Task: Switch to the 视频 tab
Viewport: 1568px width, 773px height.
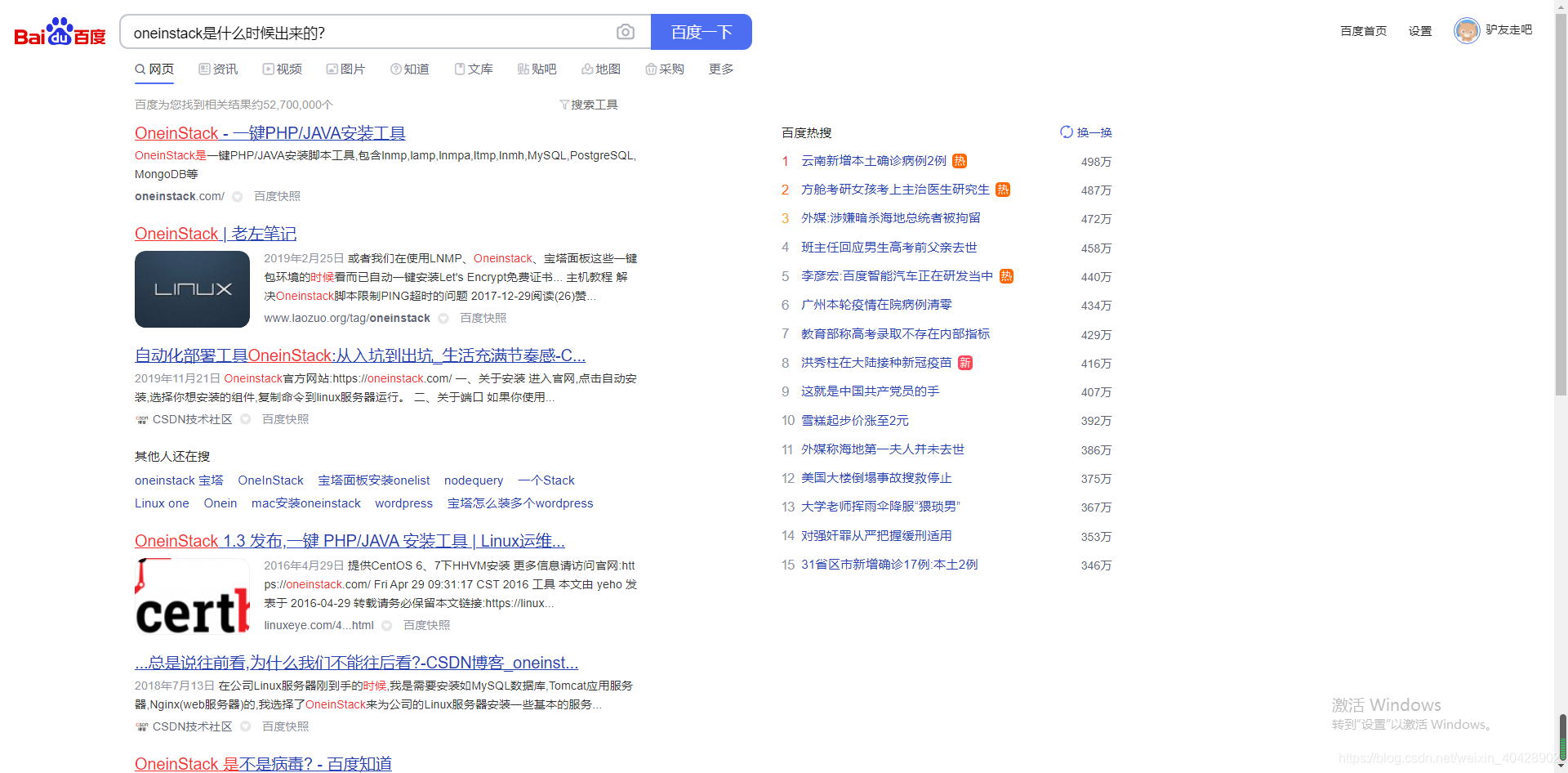Action: tap(282, 69)
